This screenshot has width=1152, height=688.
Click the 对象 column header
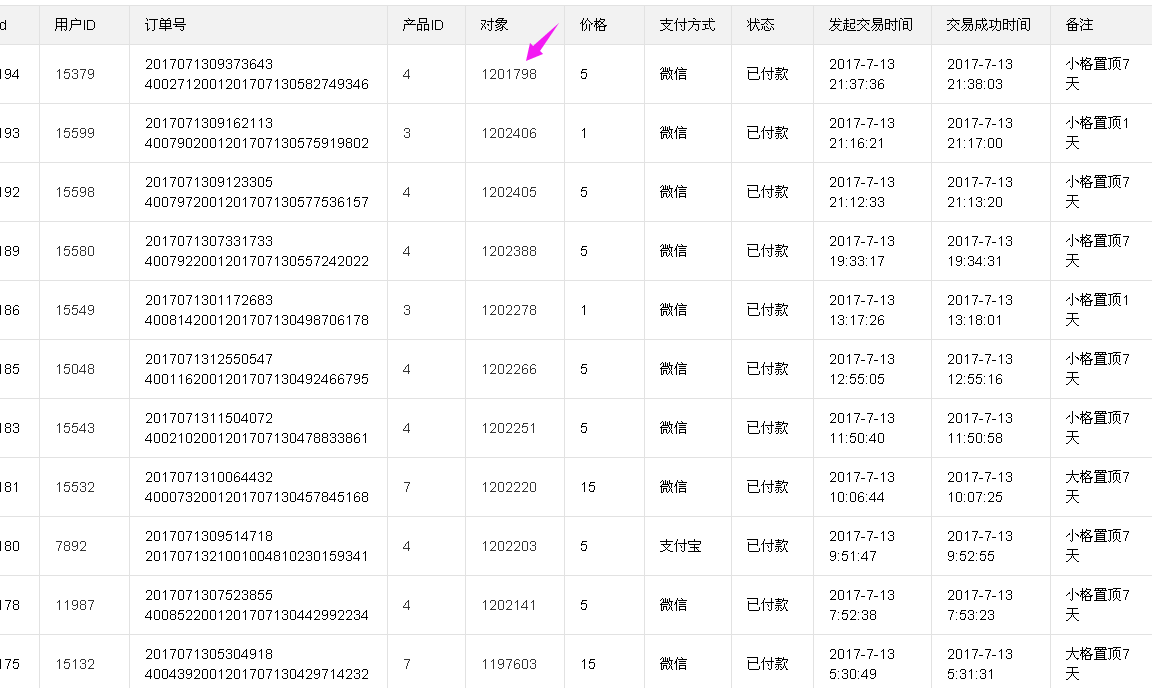(x=494, y=25)
